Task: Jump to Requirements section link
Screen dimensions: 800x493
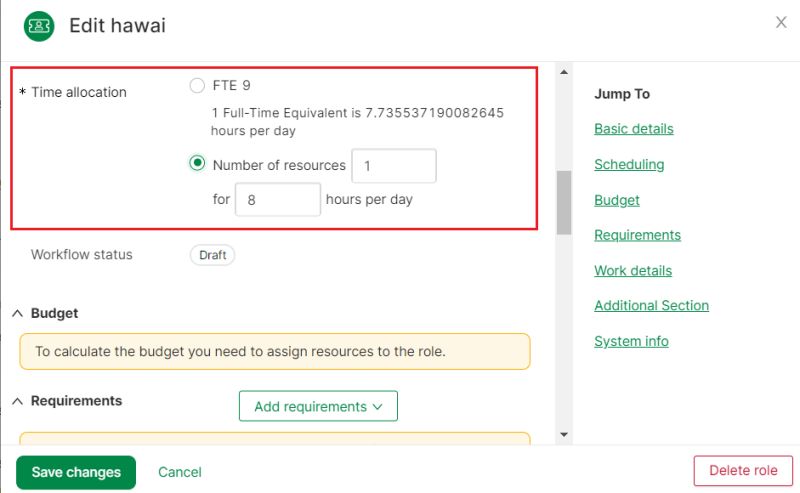Action: [x=637, y=235]
